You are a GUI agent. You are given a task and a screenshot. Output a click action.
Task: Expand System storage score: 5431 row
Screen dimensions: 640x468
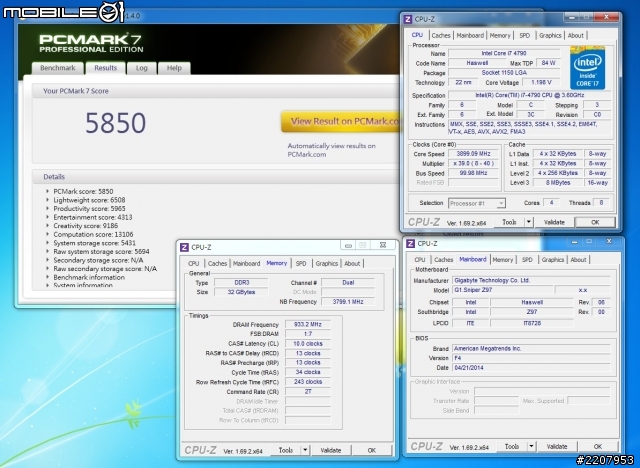coord(94,243)
